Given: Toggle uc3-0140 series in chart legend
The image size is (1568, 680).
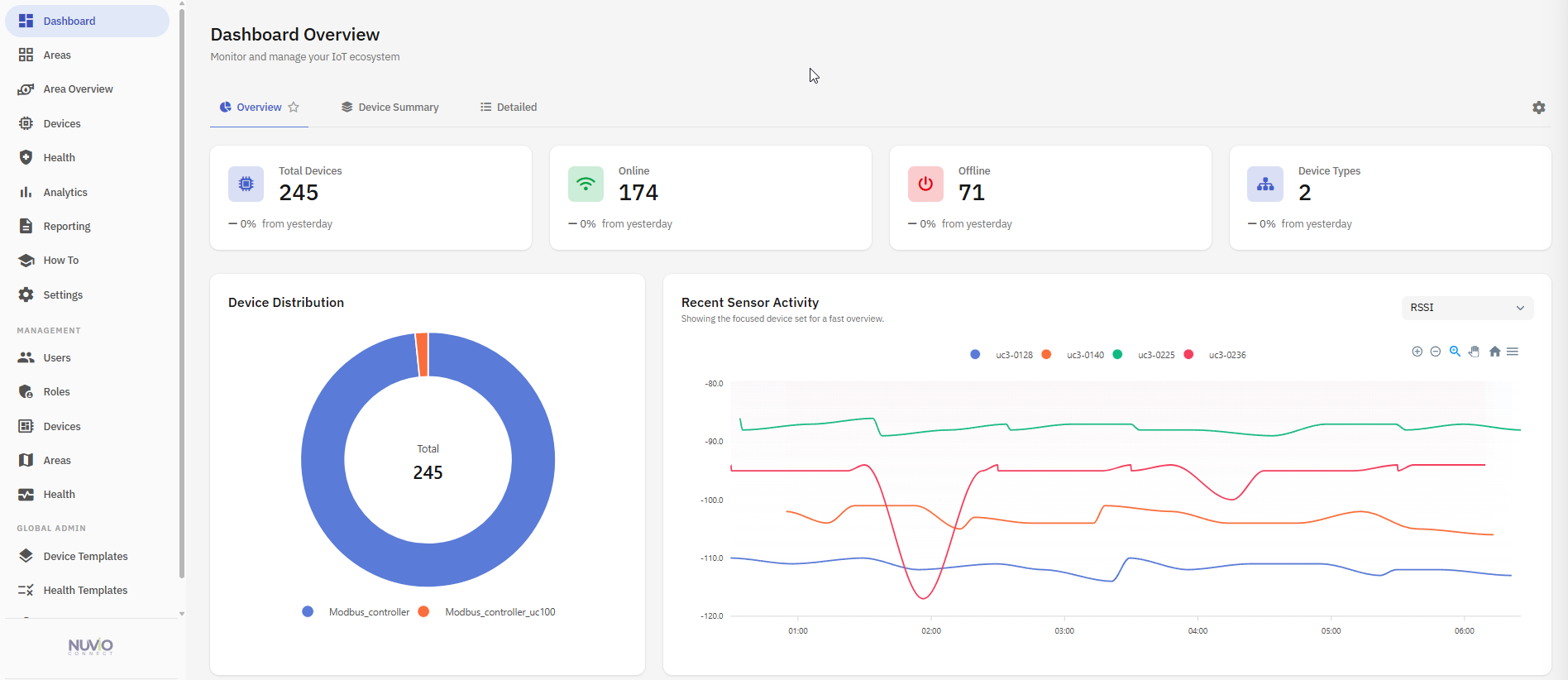Looking at the screenshot, I should pyautogui.click(x=1073, y=355).
